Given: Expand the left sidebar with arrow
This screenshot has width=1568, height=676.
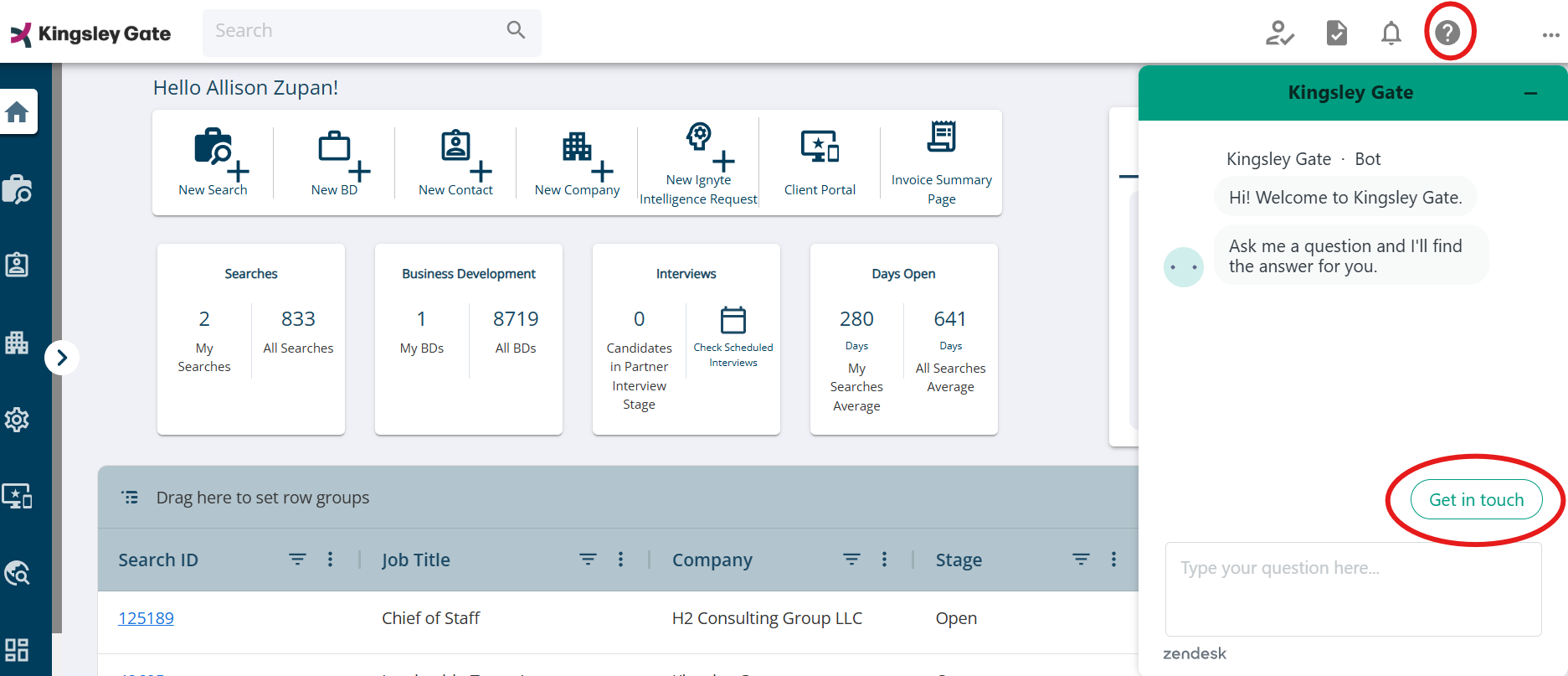Looking at the screenshot, I should tap(62, 358).
